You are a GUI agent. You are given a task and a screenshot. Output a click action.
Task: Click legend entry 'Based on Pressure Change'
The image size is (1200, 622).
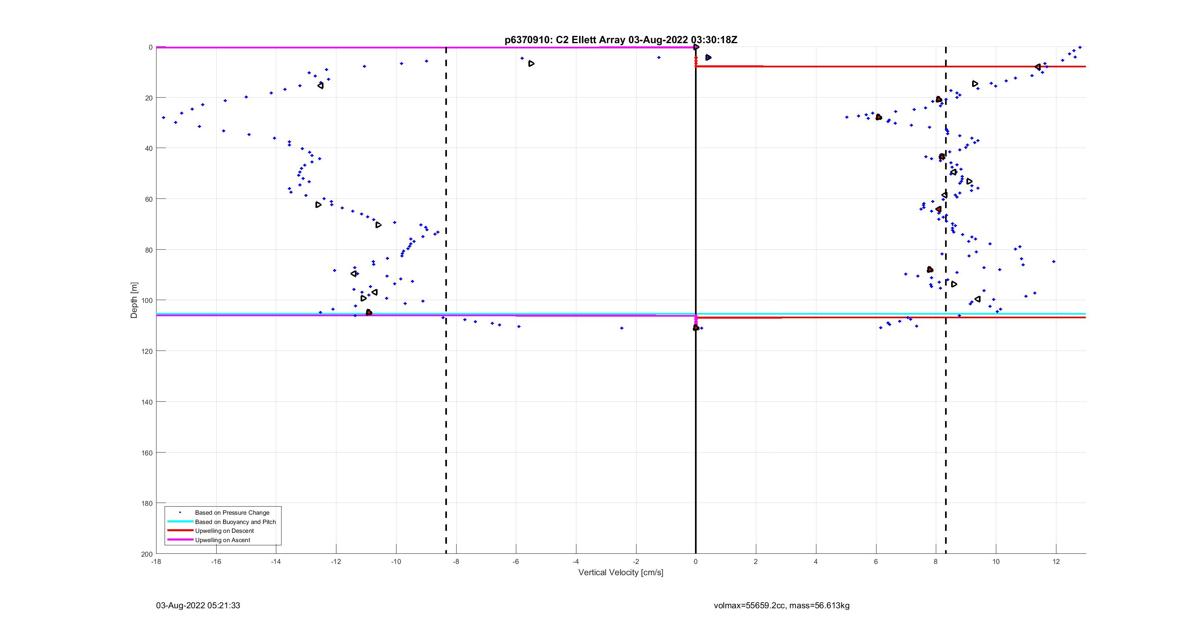tap(232, 513)
